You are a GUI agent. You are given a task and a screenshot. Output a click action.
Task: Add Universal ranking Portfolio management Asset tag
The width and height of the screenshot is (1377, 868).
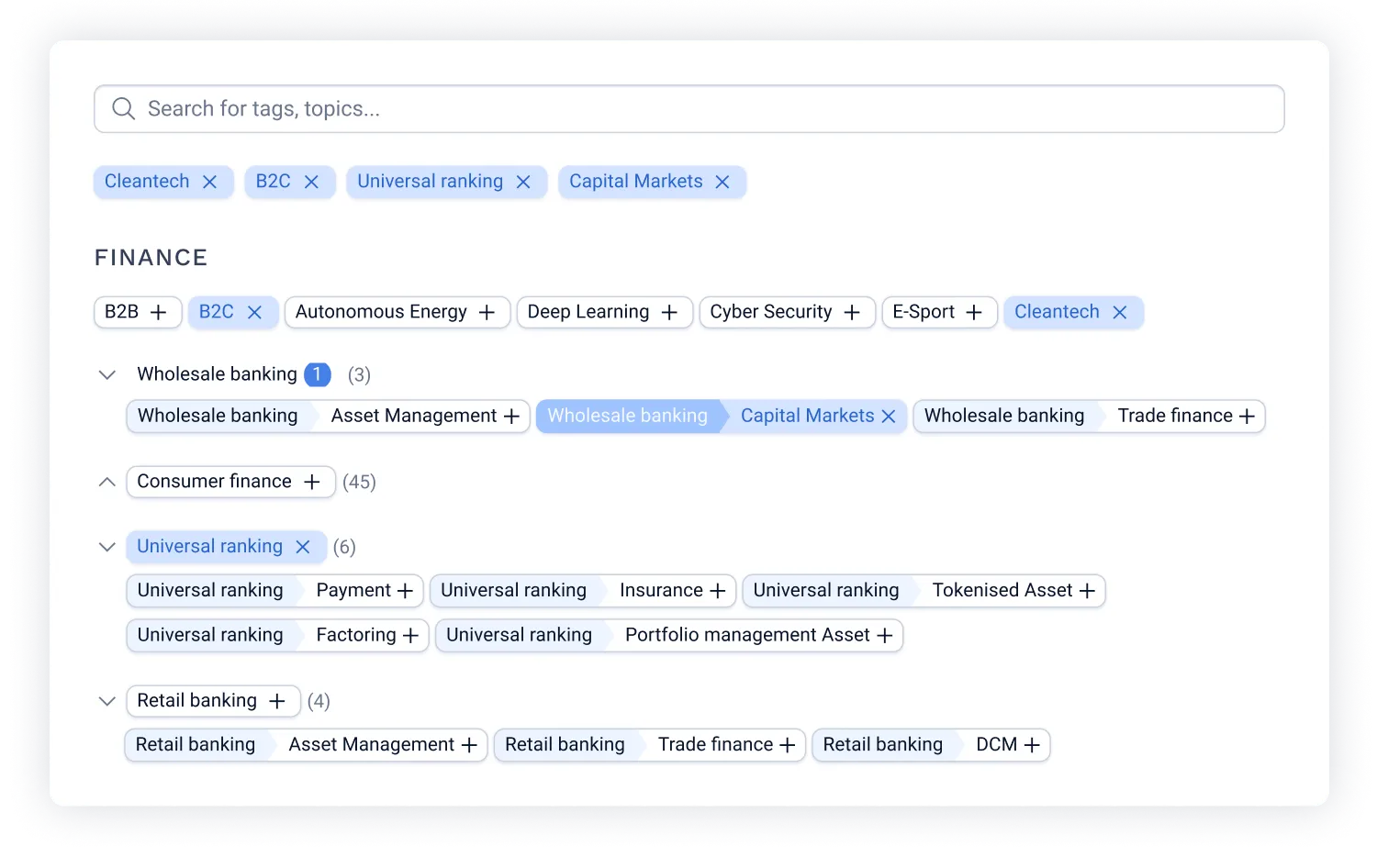[885, 635]
